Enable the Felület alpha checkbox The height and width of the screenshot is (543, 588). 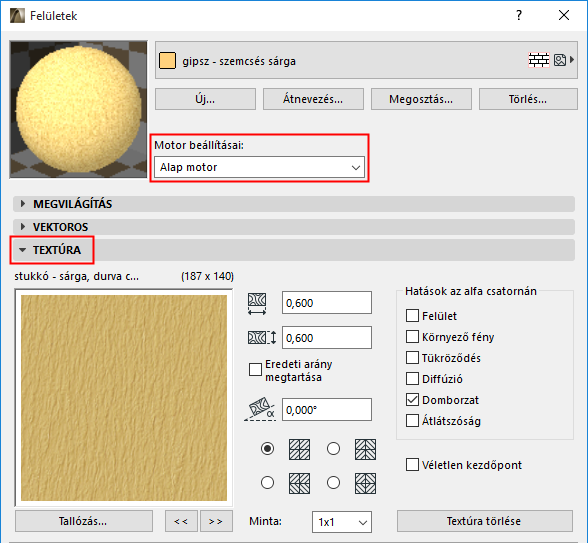click(412, 316)
